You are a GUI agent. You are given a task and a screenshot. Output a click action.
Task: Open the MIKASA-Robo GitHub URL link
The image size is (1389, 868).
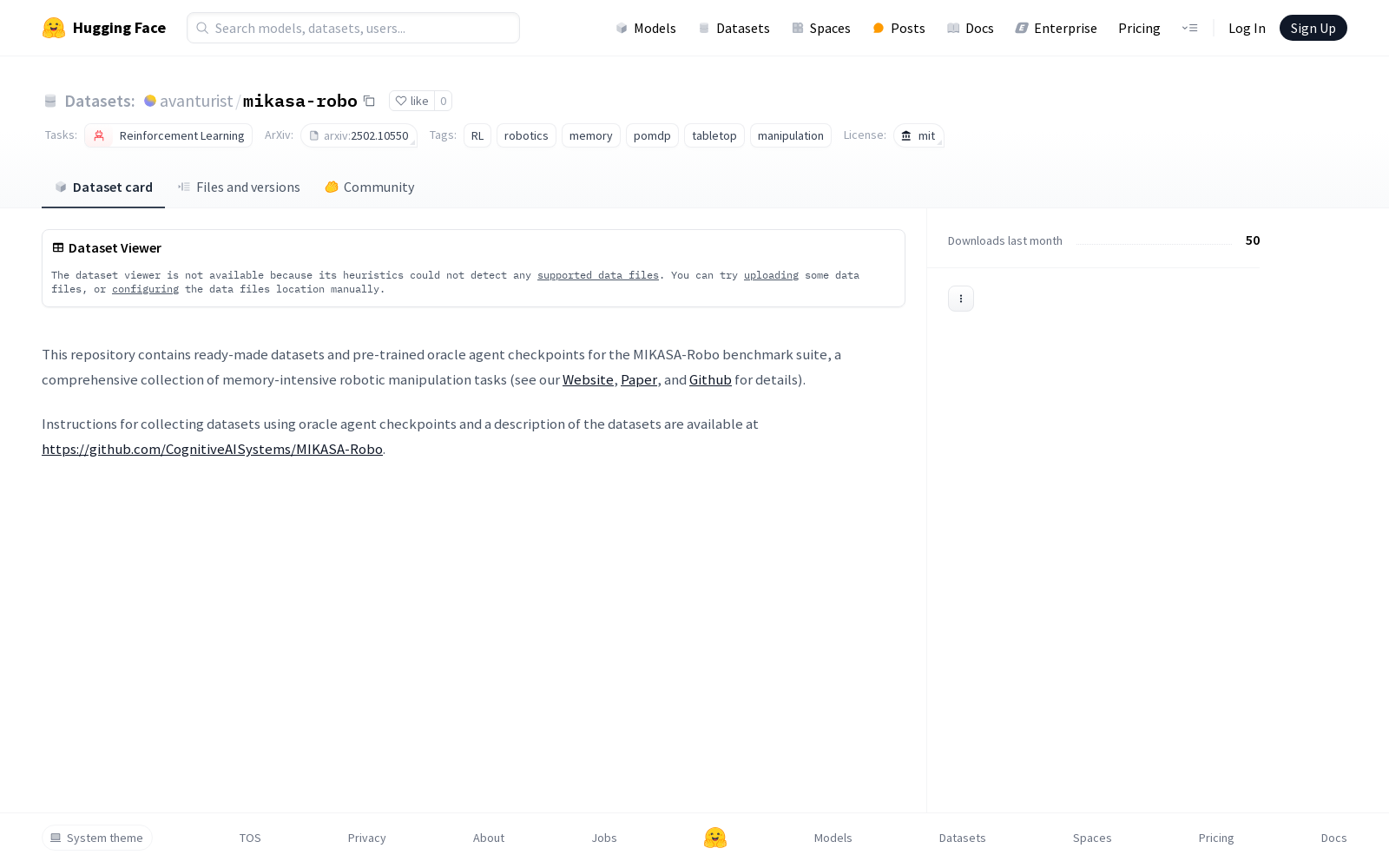click(x=212, y=449)
